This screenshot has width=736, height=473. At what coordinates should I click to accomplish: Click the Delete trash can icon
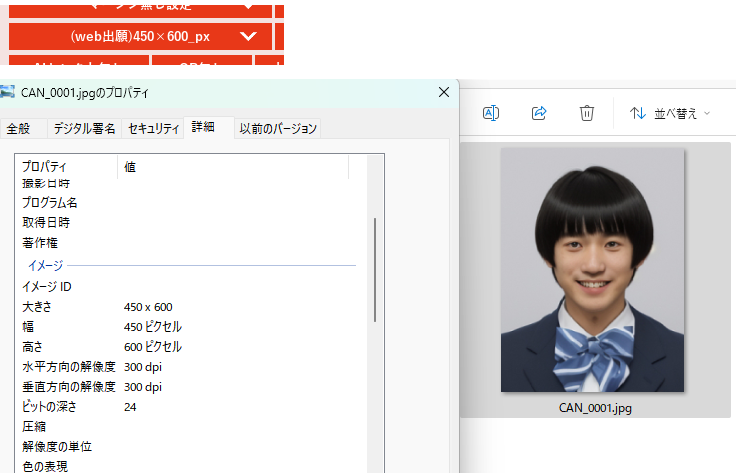pyautogui.click(x=588, y=113)
